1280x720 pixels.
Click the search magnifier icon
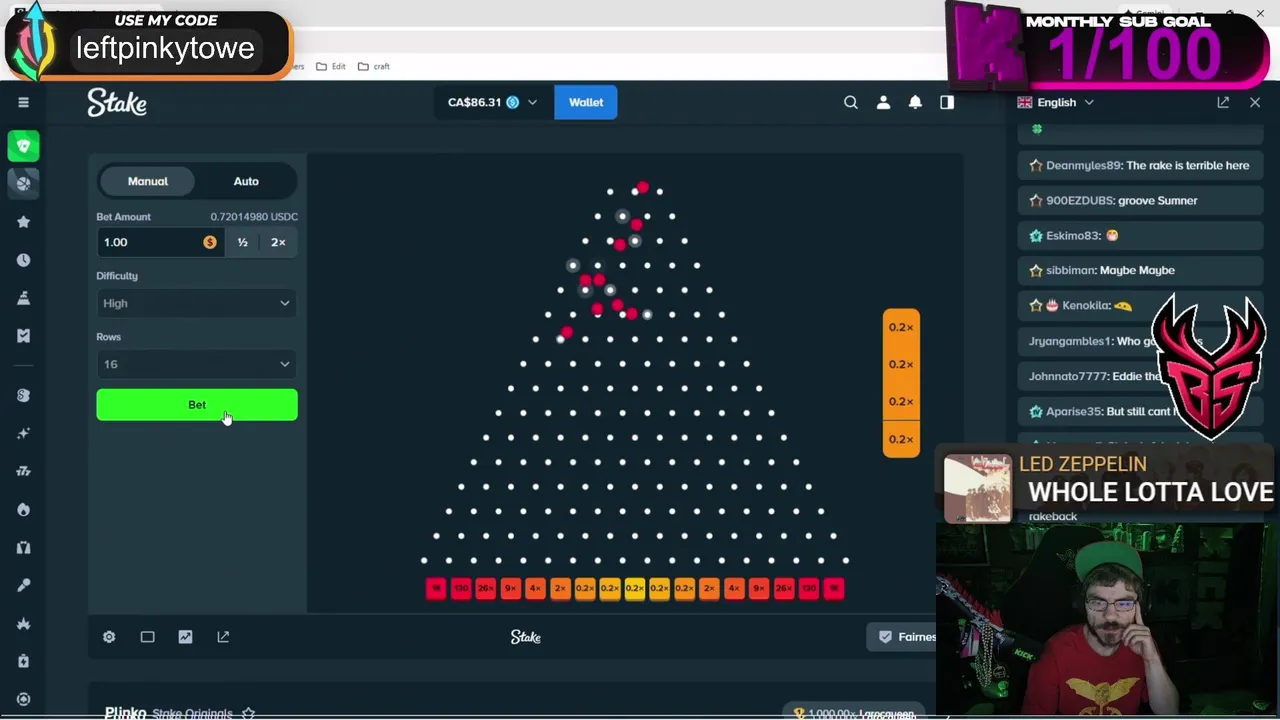tap(851, 102)
